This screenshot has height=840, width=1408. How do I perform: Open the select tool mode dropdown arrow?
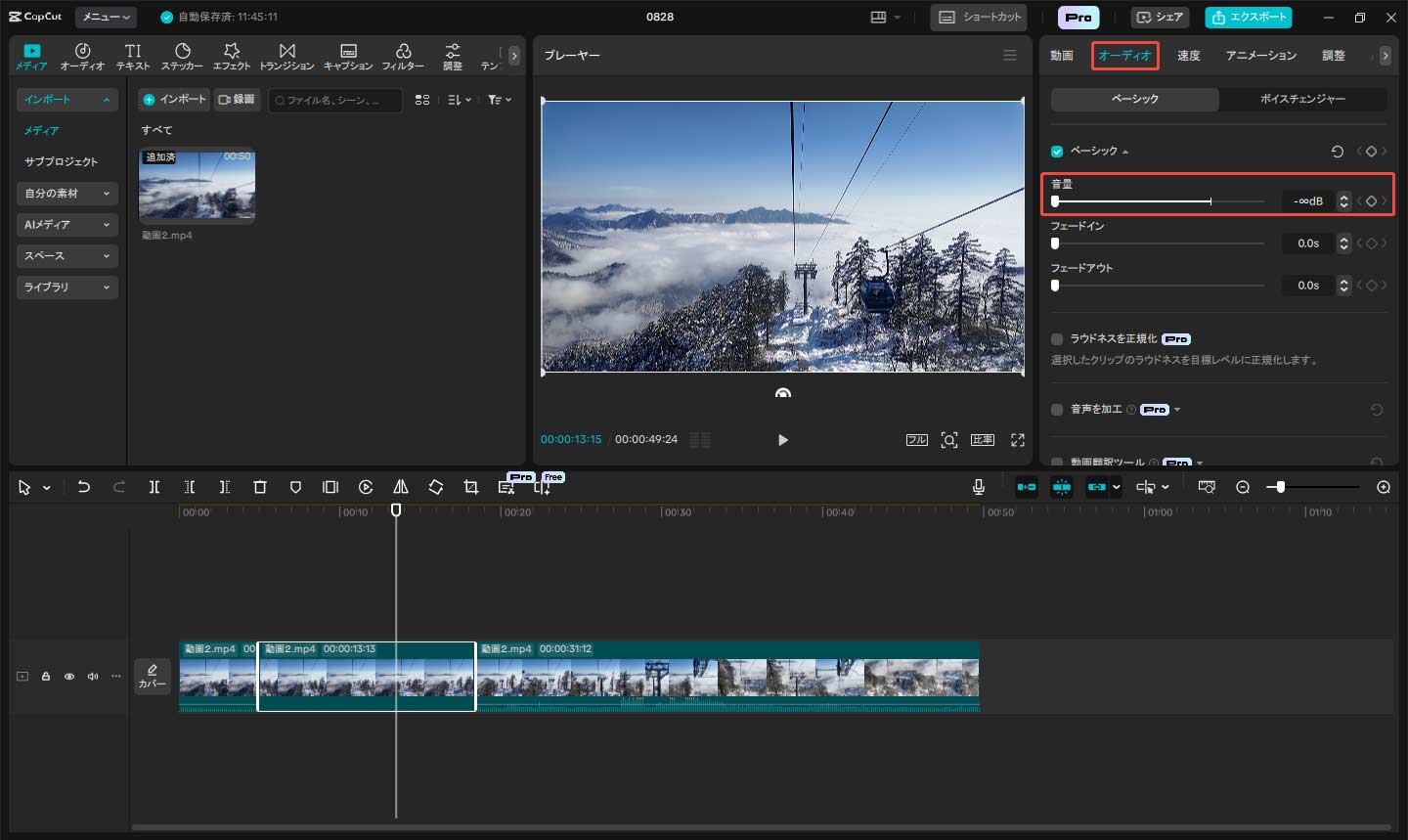pyautogui.click(x=46, y=488)
